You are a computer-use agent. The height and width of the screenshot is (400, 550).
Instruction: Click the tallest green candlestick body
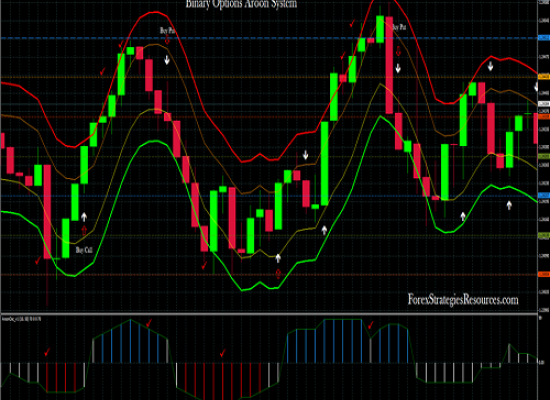tap(324, 164)
